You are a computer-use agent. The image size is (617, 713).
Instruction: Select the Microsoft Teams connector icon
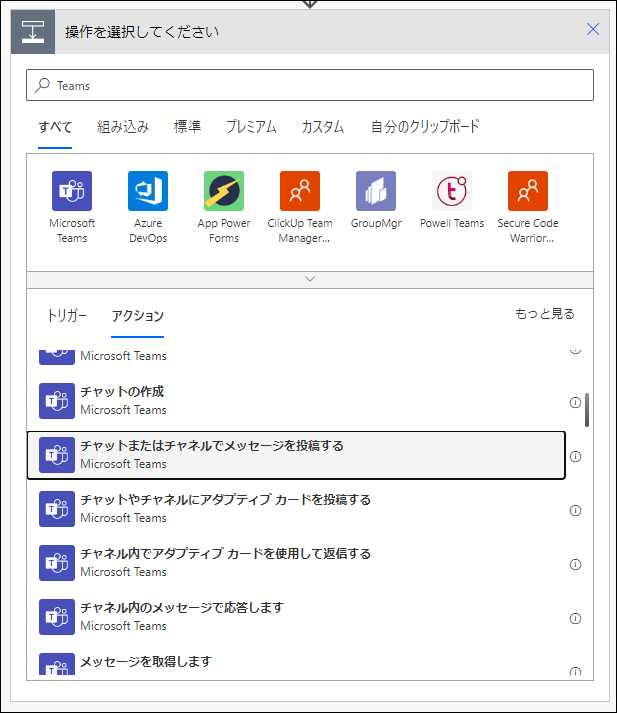[72, 191]
